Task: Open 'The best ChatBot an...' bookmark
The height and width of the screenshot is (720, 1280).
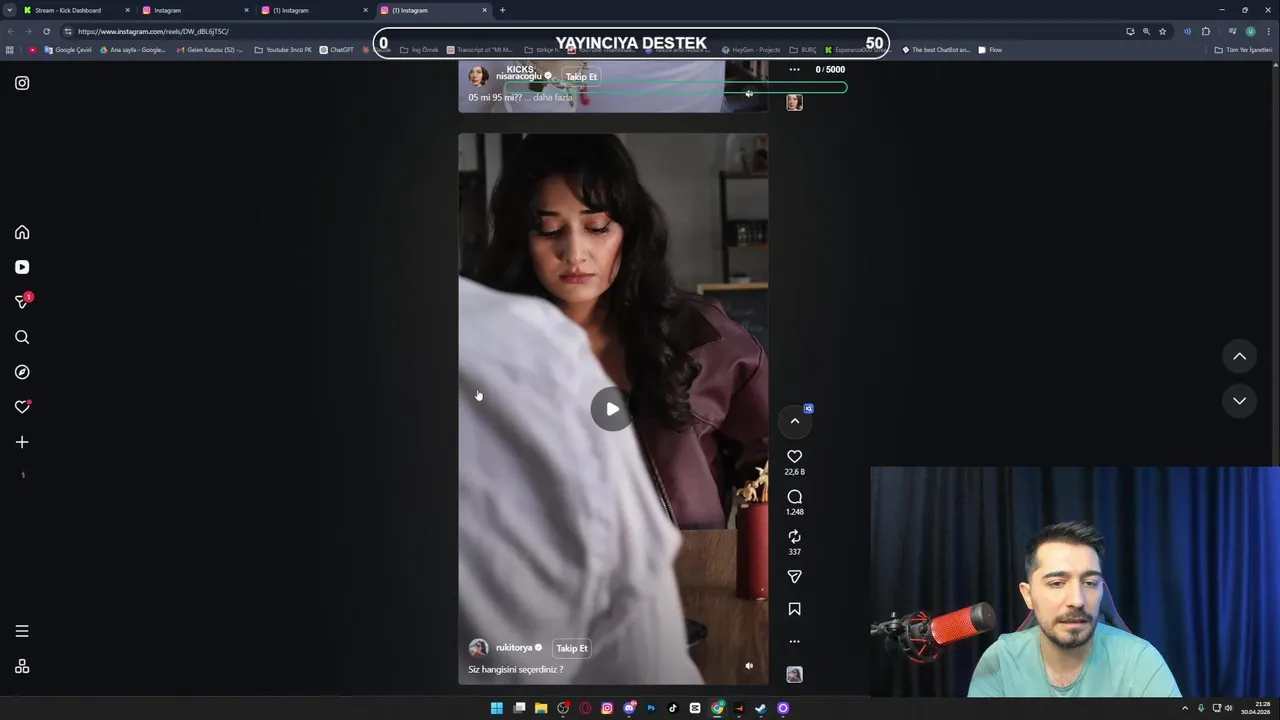Action: coord(936,50)
